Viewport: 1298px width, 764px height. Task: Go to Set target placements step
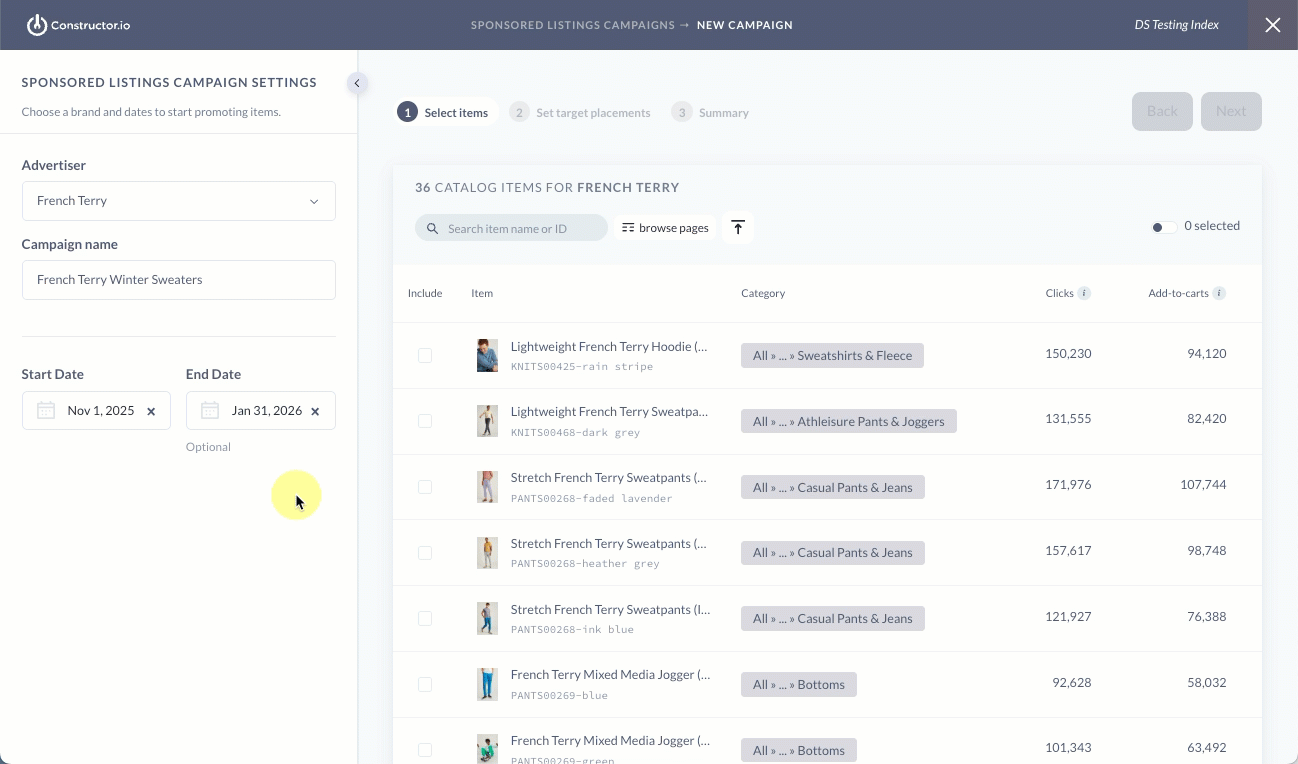pos(580,112)
